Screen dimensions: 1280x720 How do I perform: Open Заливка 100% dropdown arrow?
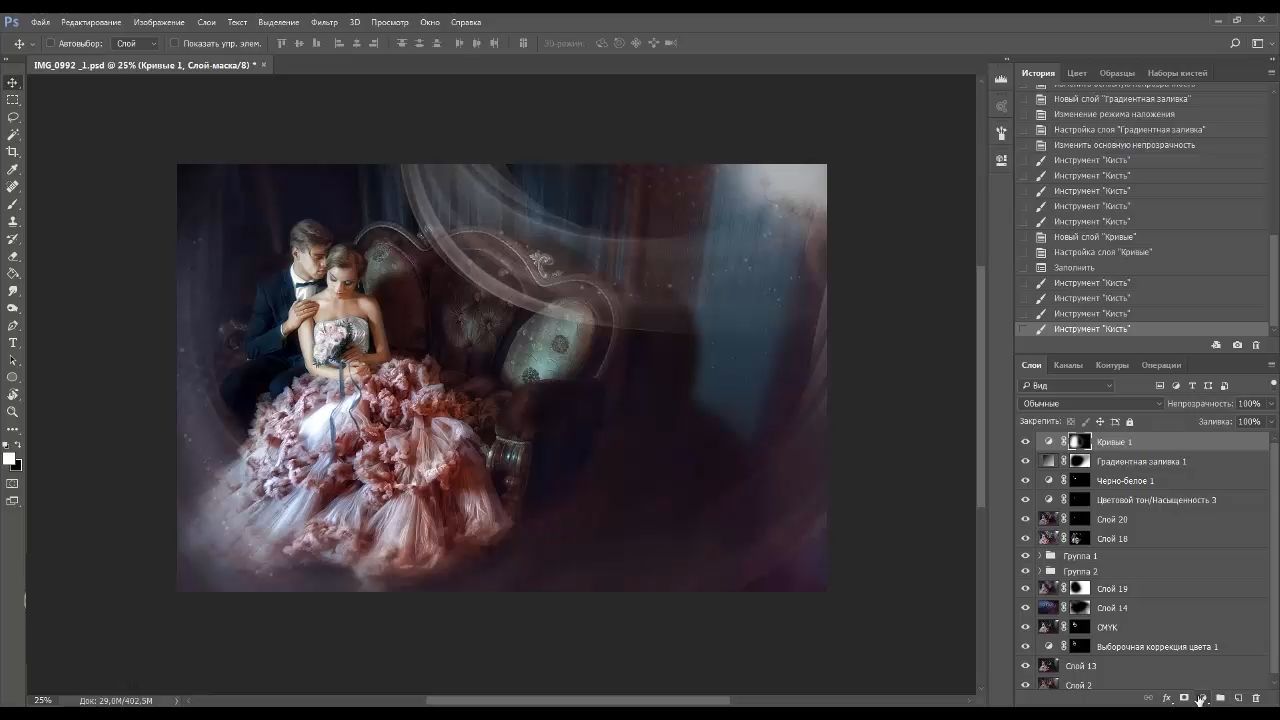pos(1271,422)
